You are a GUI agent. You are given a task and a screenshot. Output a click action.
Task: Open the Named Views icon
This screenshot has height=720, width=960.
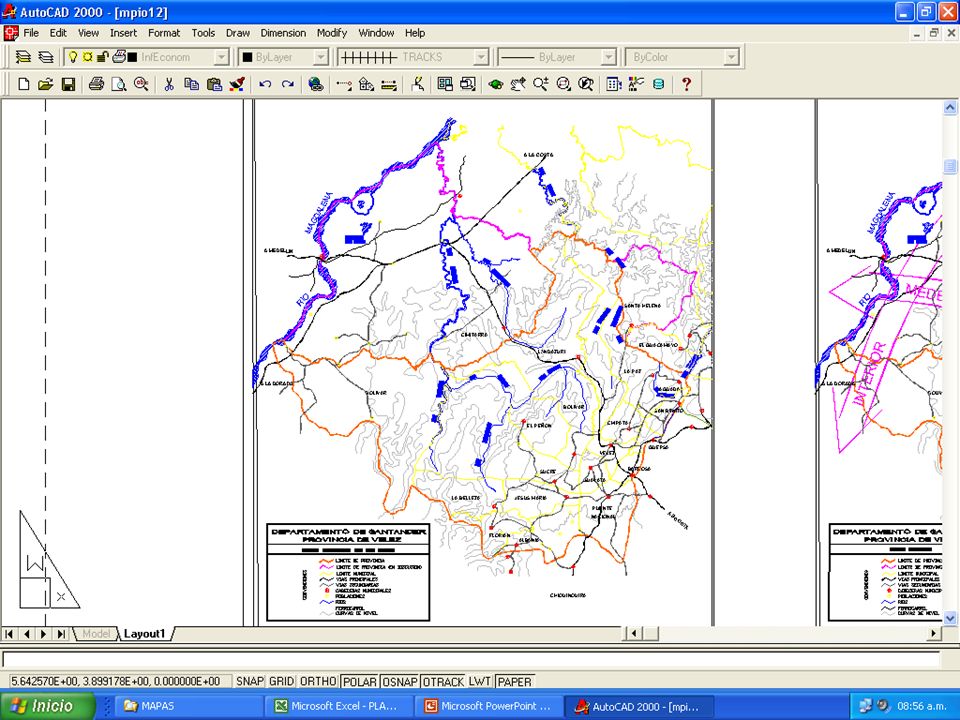pos(445,84)
